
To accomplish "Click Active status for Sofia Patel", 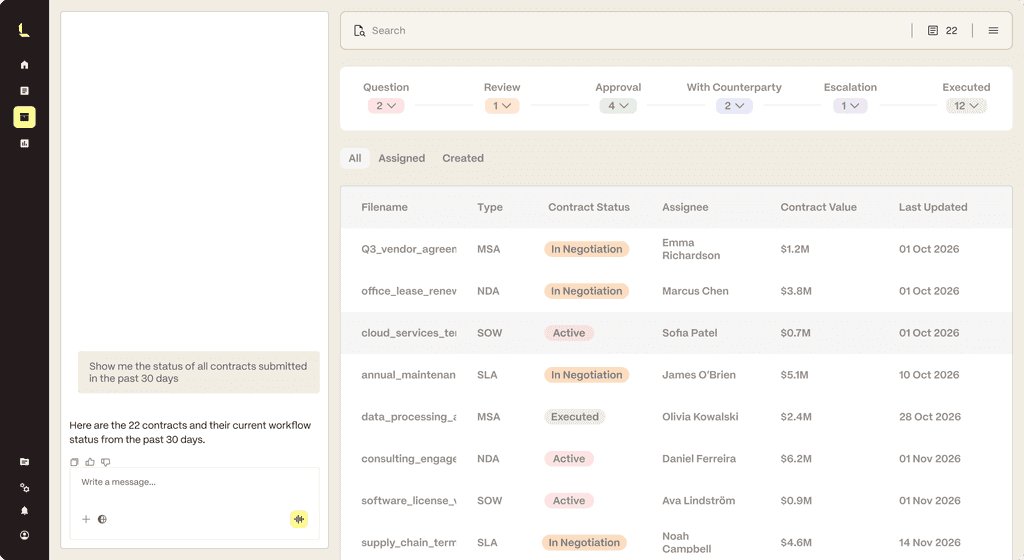I will pyautogui.click(x=569, y=333).
